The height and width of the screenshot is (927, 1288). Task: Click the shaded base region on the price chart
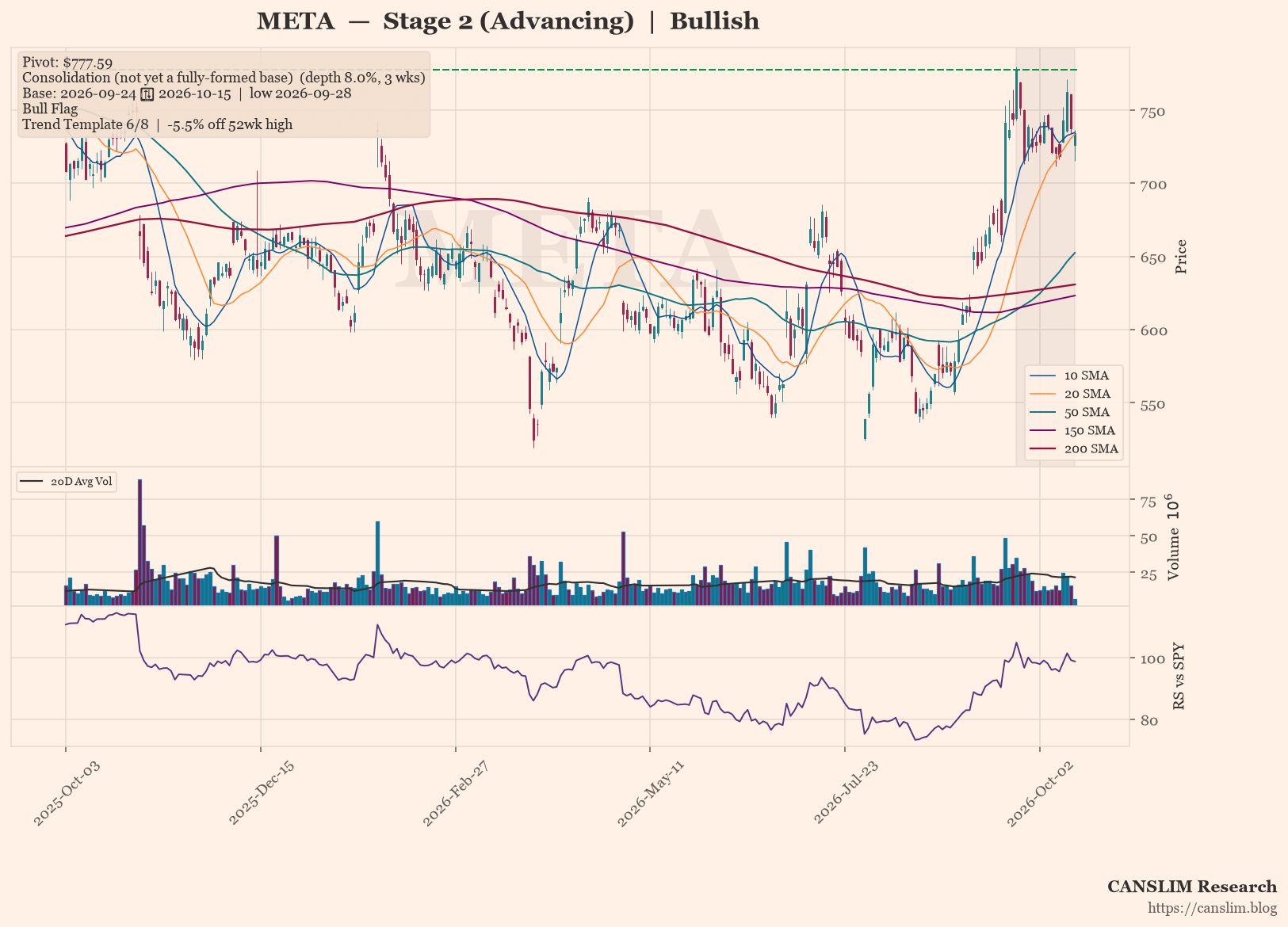[1045, 256]
